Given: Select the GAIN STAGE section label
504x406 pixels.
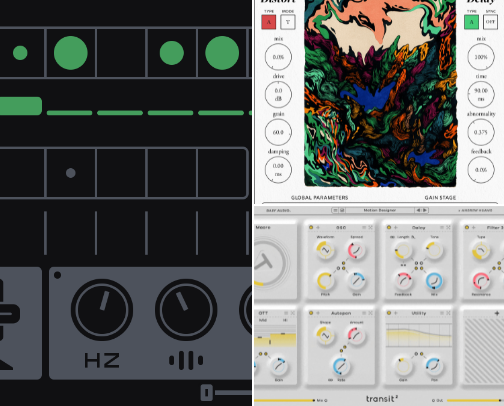Looking at the screenshot, I should pos(440,197).
